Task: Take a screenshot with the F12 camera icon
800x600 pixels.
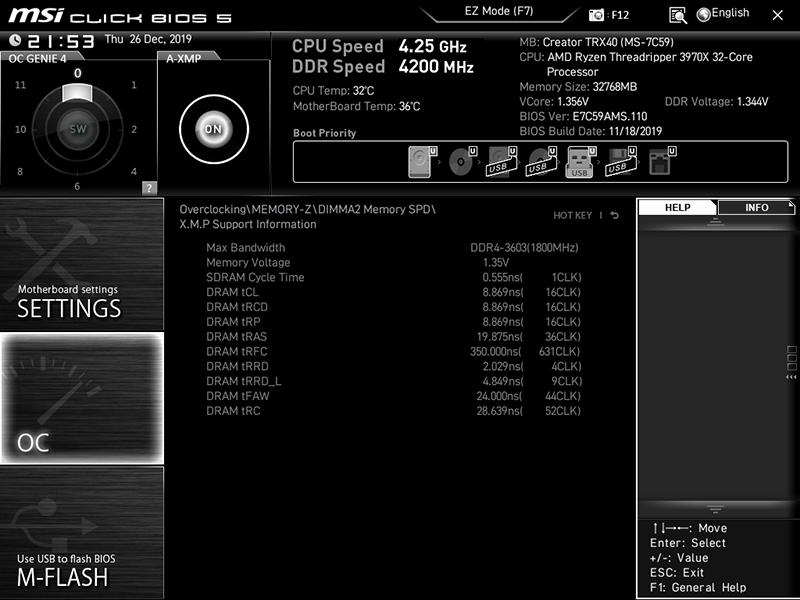Action: click(x=596, y=15)
